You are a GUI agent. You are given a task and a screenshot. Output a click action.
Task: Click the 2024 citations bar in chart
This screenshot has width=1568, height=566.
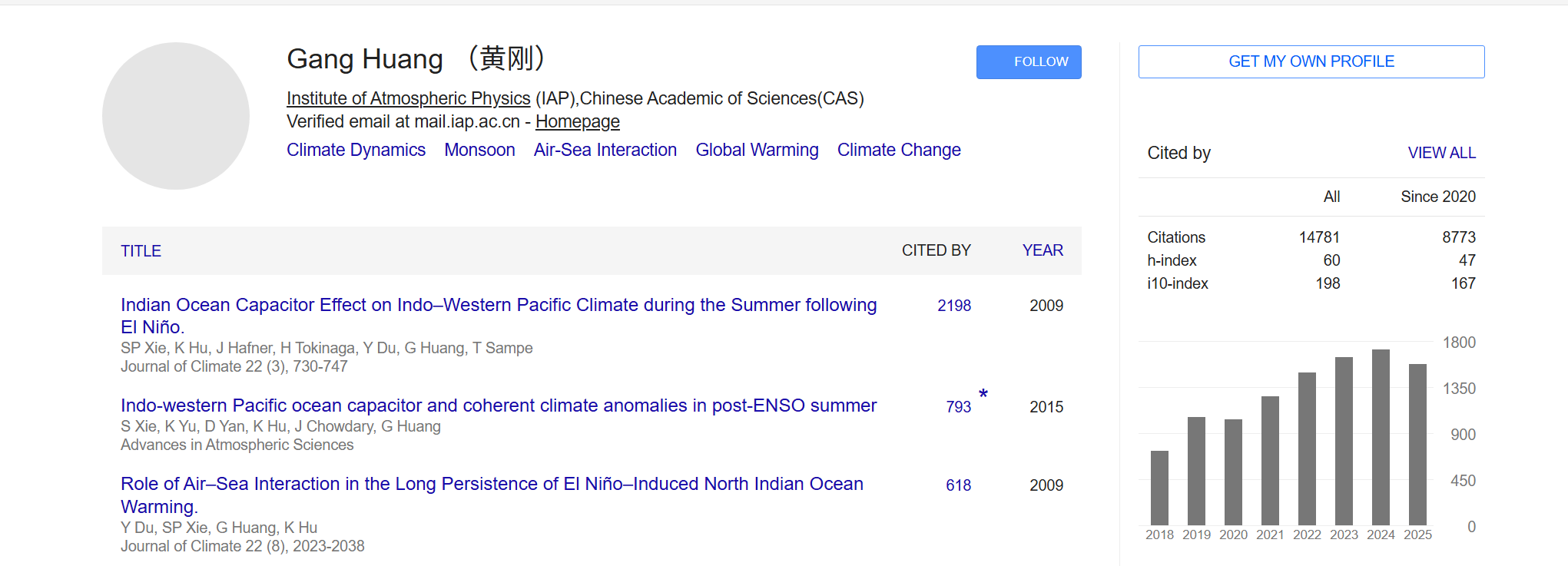point(1381,438)
